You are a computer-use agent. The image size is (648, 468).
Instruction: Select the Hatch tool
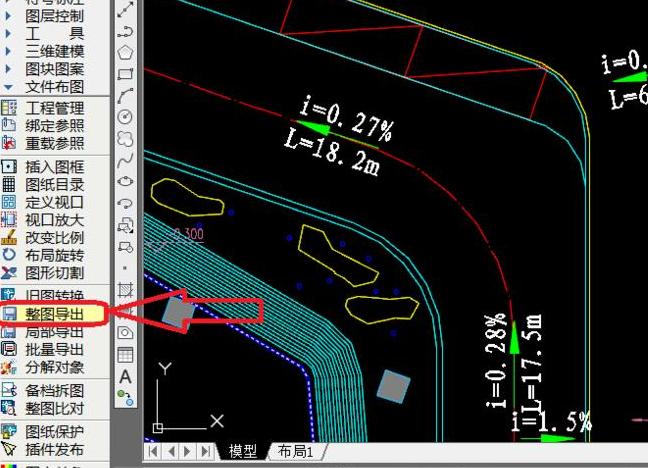[x=126, y=290]
